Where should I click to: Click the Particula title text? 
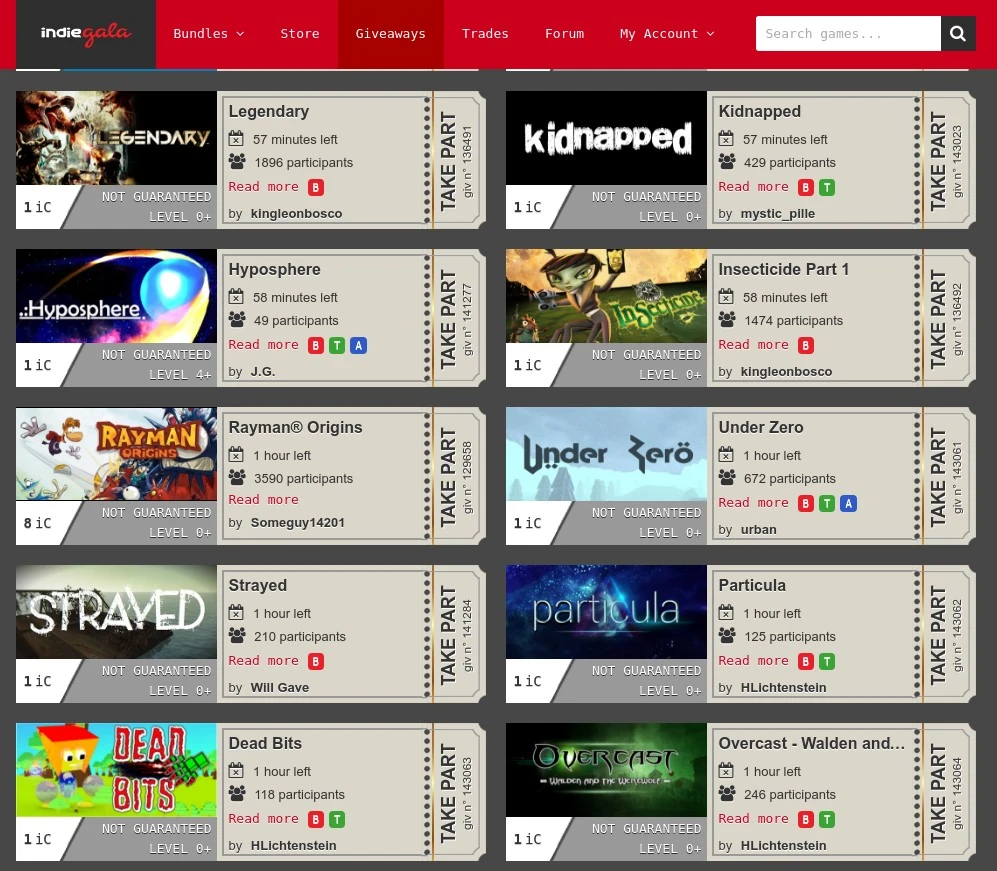click(752, 585)
